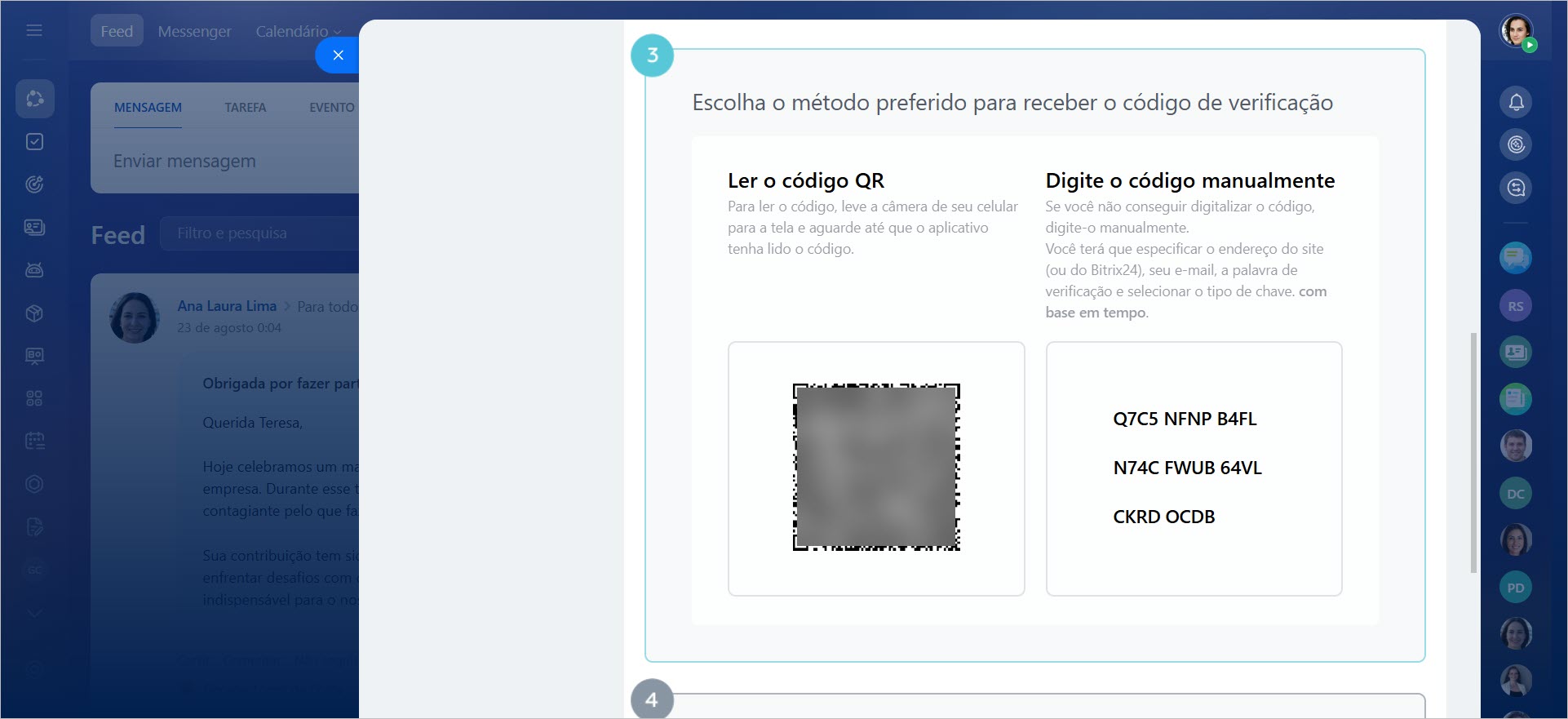This screenshot has height=719, width=1568.
Task: Select the MENSAGEM tab
Action: tap(148, 108)
